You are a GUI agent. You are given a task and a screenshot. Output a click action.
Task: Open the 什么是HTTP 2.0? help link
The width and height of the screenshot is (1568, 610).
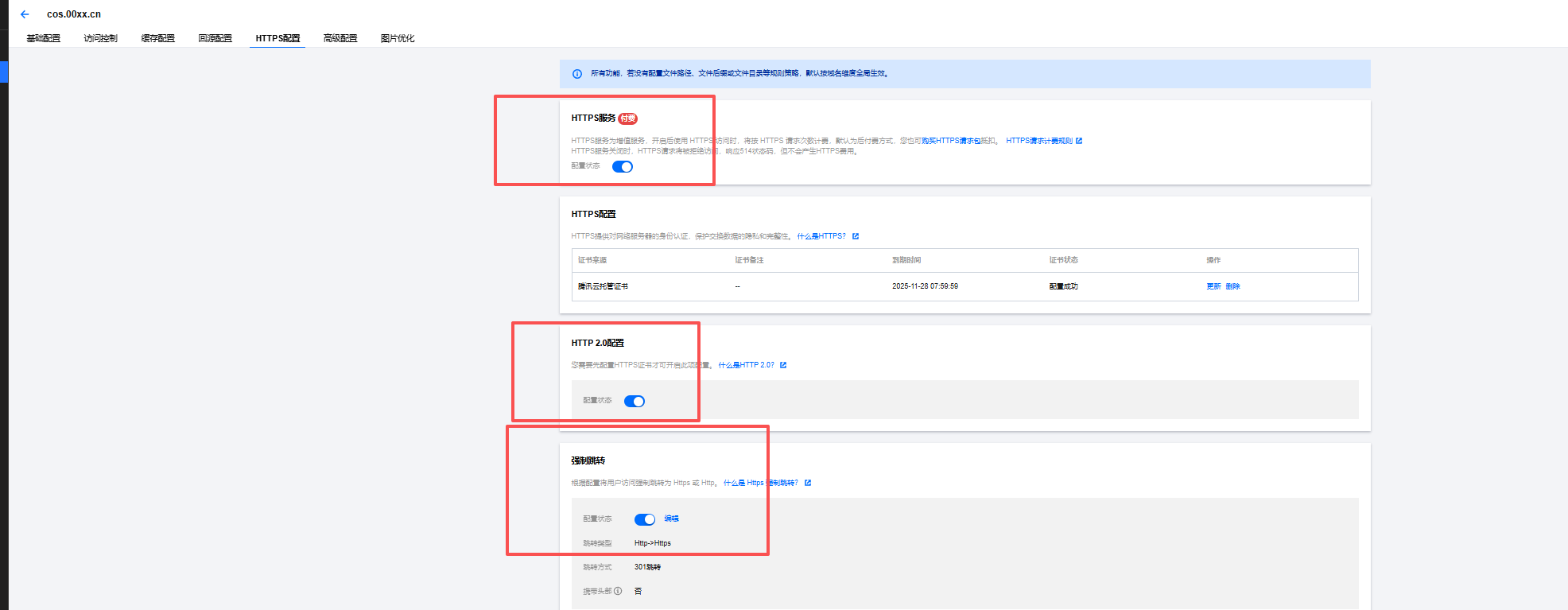(x=746, y=365)
